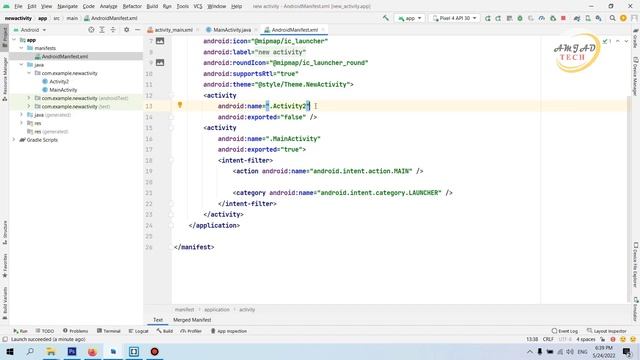Click gutter image icon on line 9

[160, 62]
